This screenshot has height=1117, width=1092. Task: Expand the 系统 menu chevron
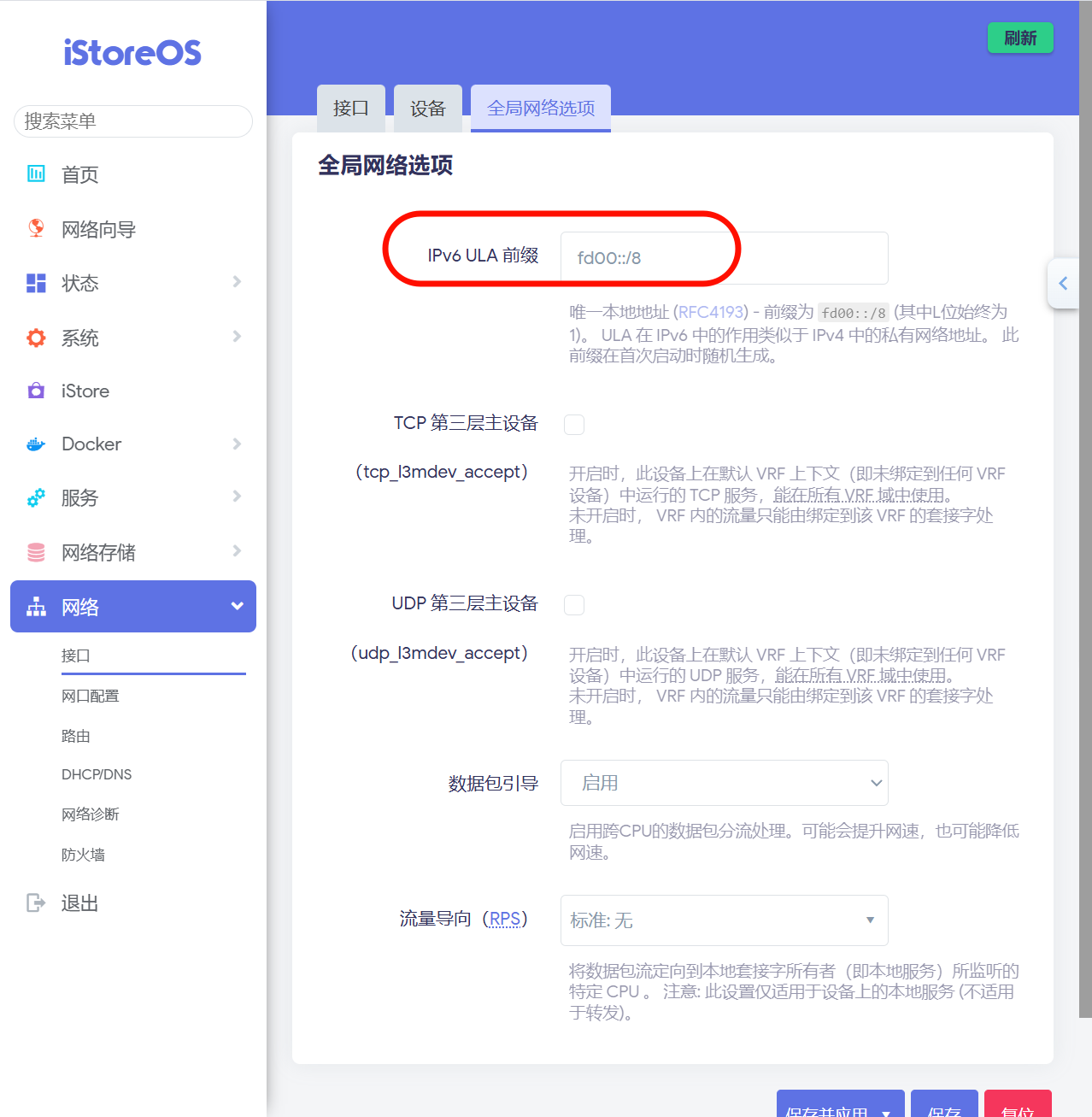(x=237, y=336)
